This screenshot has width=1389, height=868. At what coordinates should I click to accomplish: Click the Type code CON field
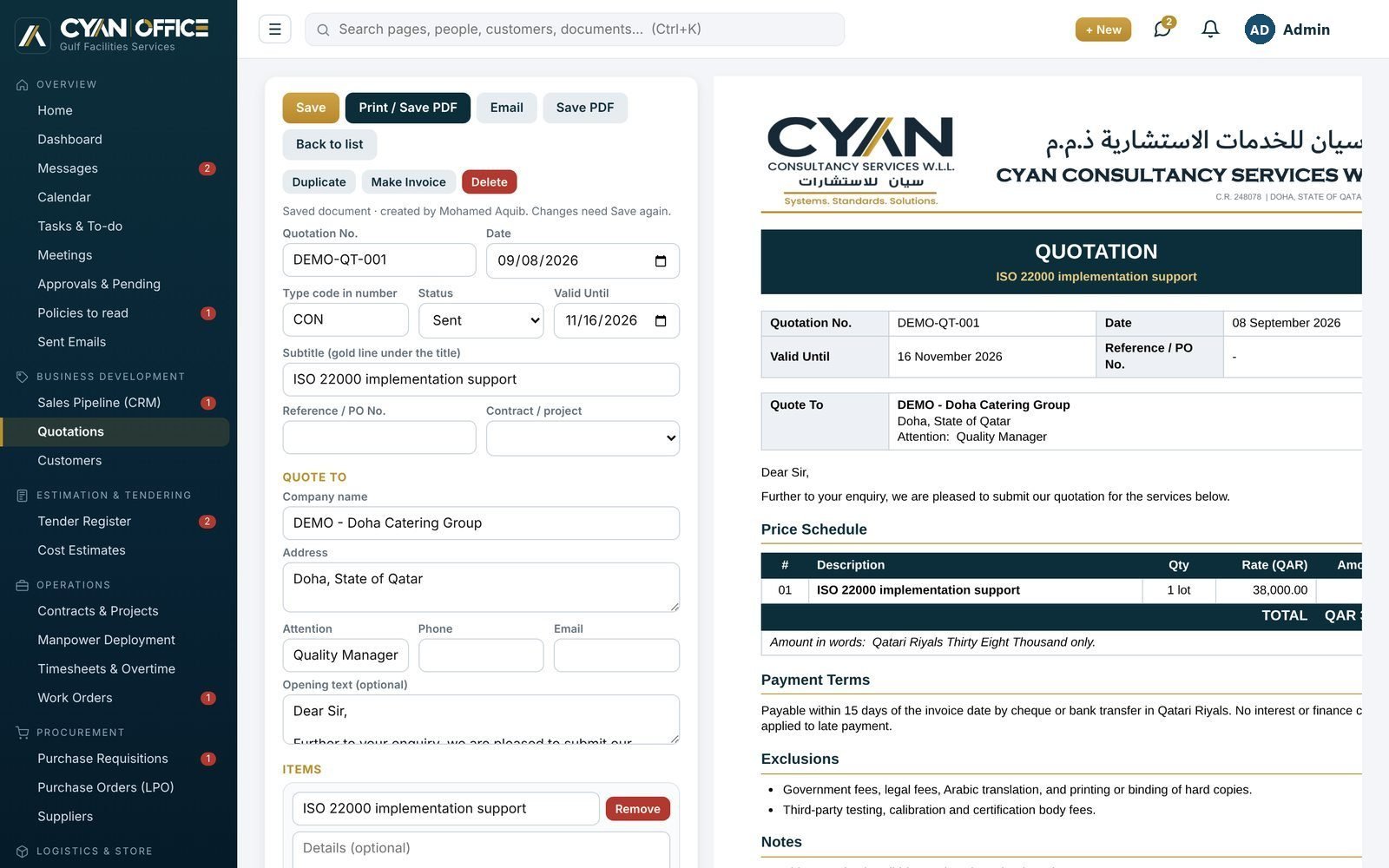click(x=346, y=320)
